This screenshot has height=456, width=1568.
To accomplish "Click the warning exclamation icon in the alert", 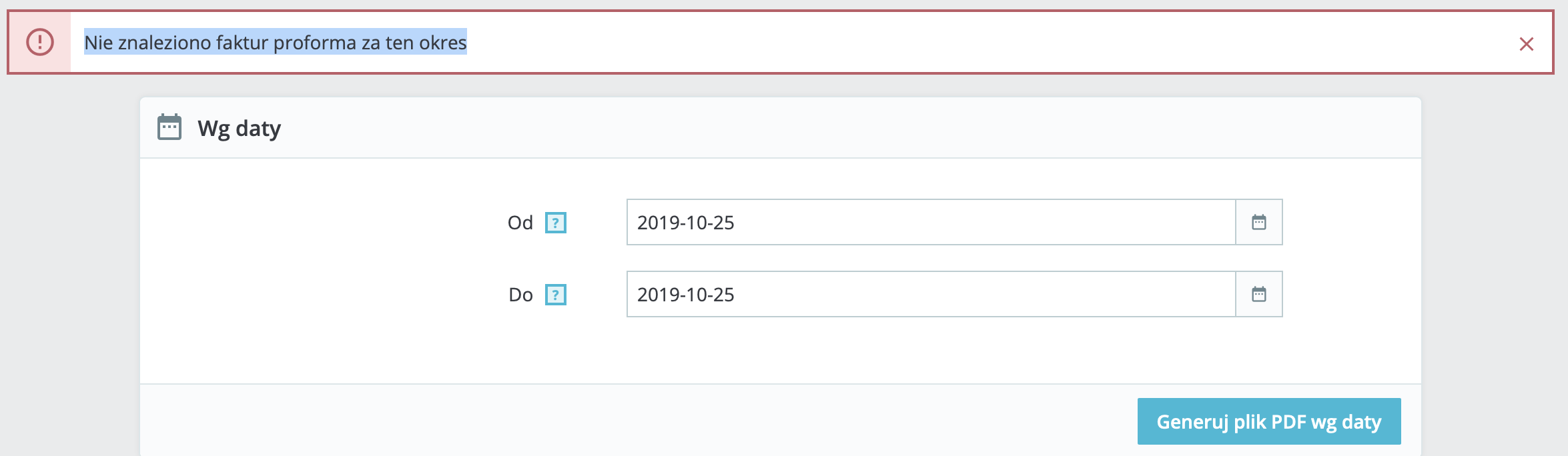I will click(x=41, y=43).
